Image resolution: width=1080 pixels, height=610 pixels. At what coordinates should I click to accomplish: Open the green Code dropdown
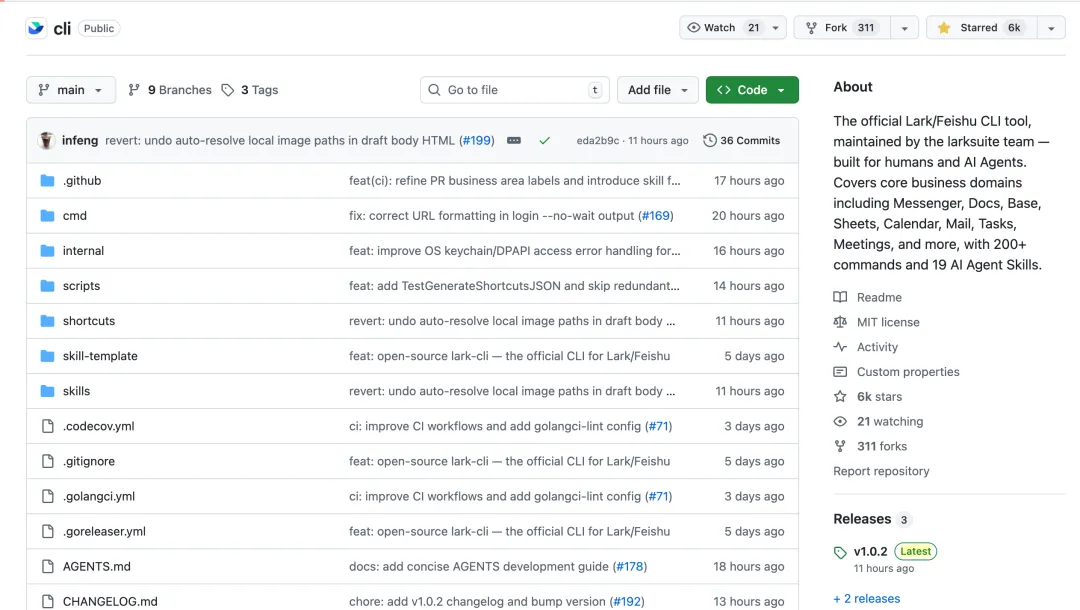(x=752, y=90)
